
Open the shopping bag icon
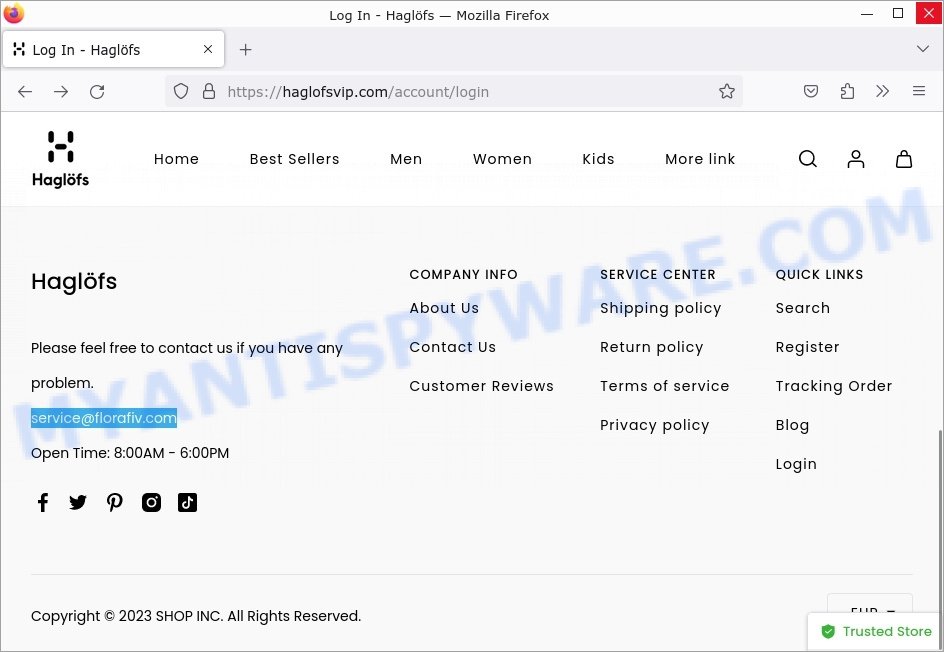click(x=904, y=159)
